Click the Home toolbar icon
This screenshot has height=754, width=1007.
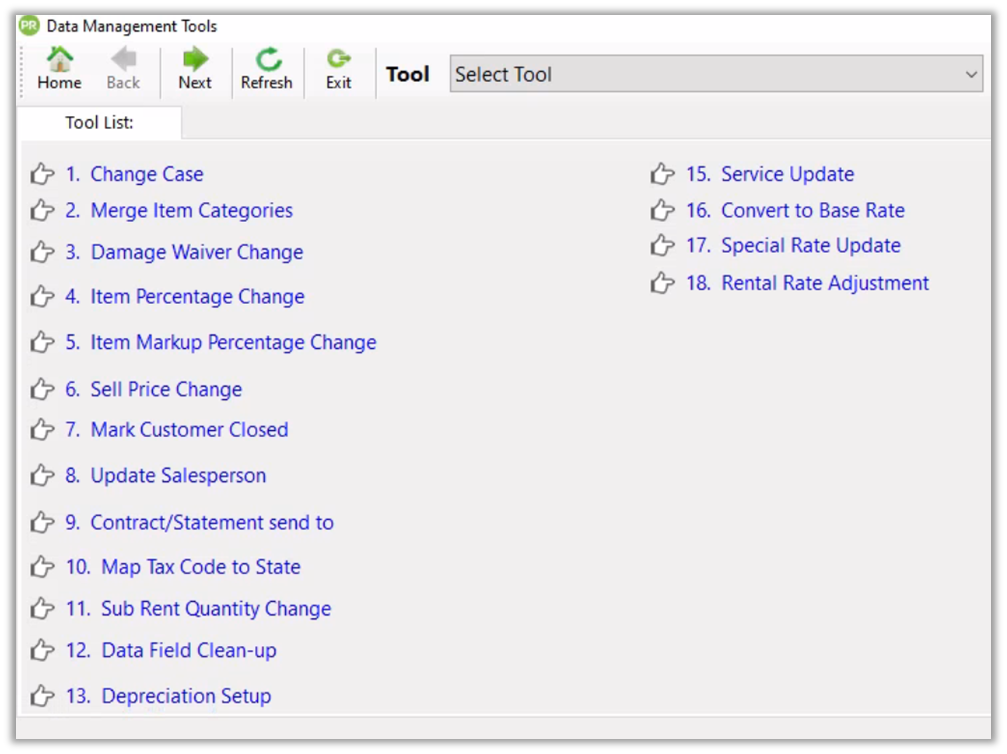pyautogui.click(x=59, y=60)
